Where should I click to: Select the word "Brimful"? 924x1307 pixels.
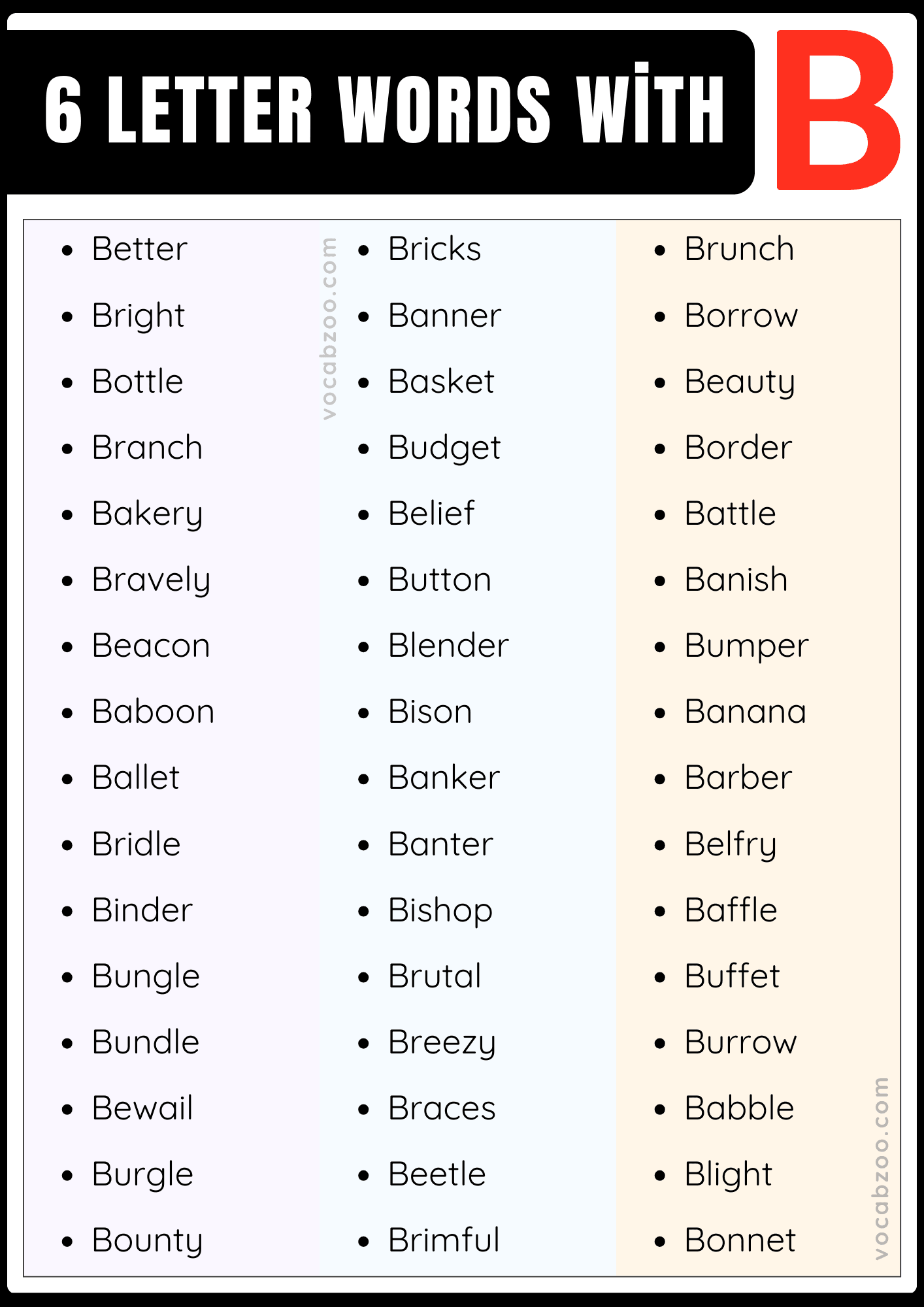(x=444, y=1240)
